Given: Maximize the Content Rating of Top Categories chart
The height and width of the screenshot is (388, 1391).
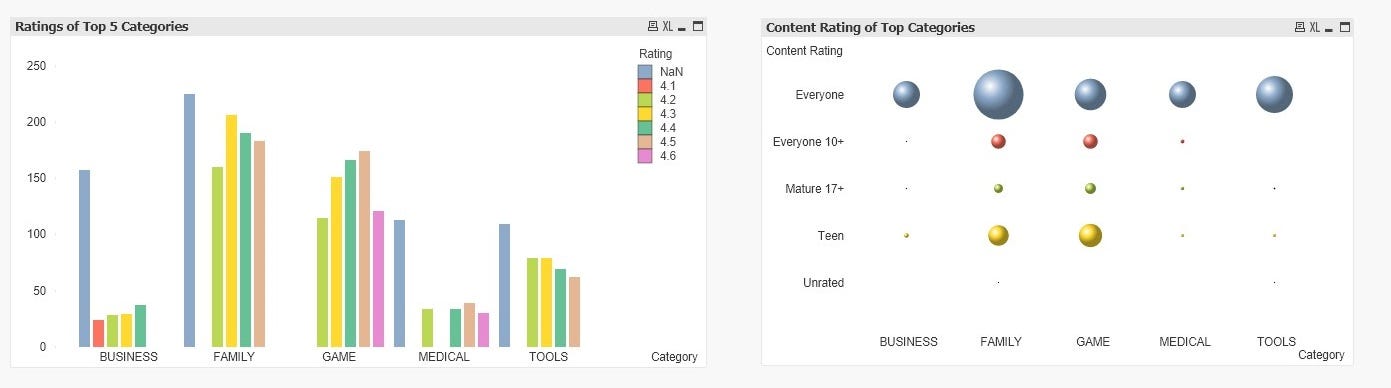Looking at the screenshot, I should [1345, 27].
